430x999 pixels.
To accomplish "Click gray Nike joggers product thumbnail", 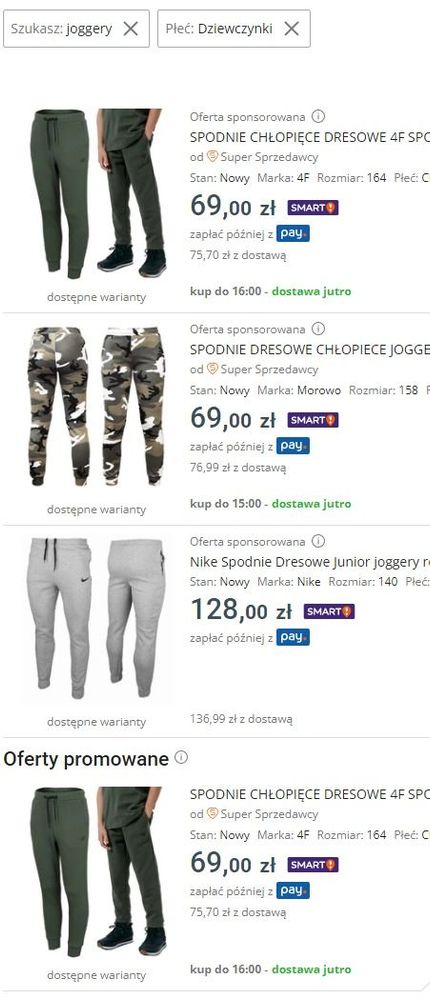I will coord(97,618).
